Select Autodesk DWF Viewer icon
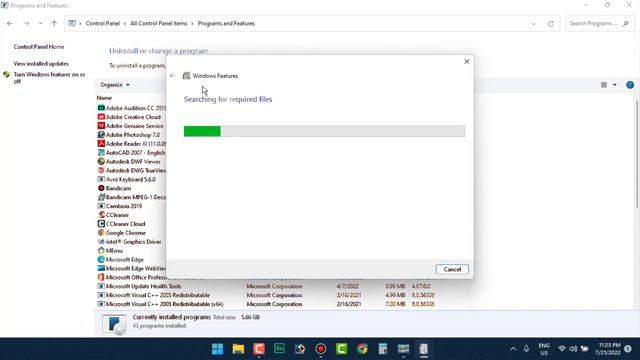This screenshot has width=640, height=360. (x=101, y=162)
